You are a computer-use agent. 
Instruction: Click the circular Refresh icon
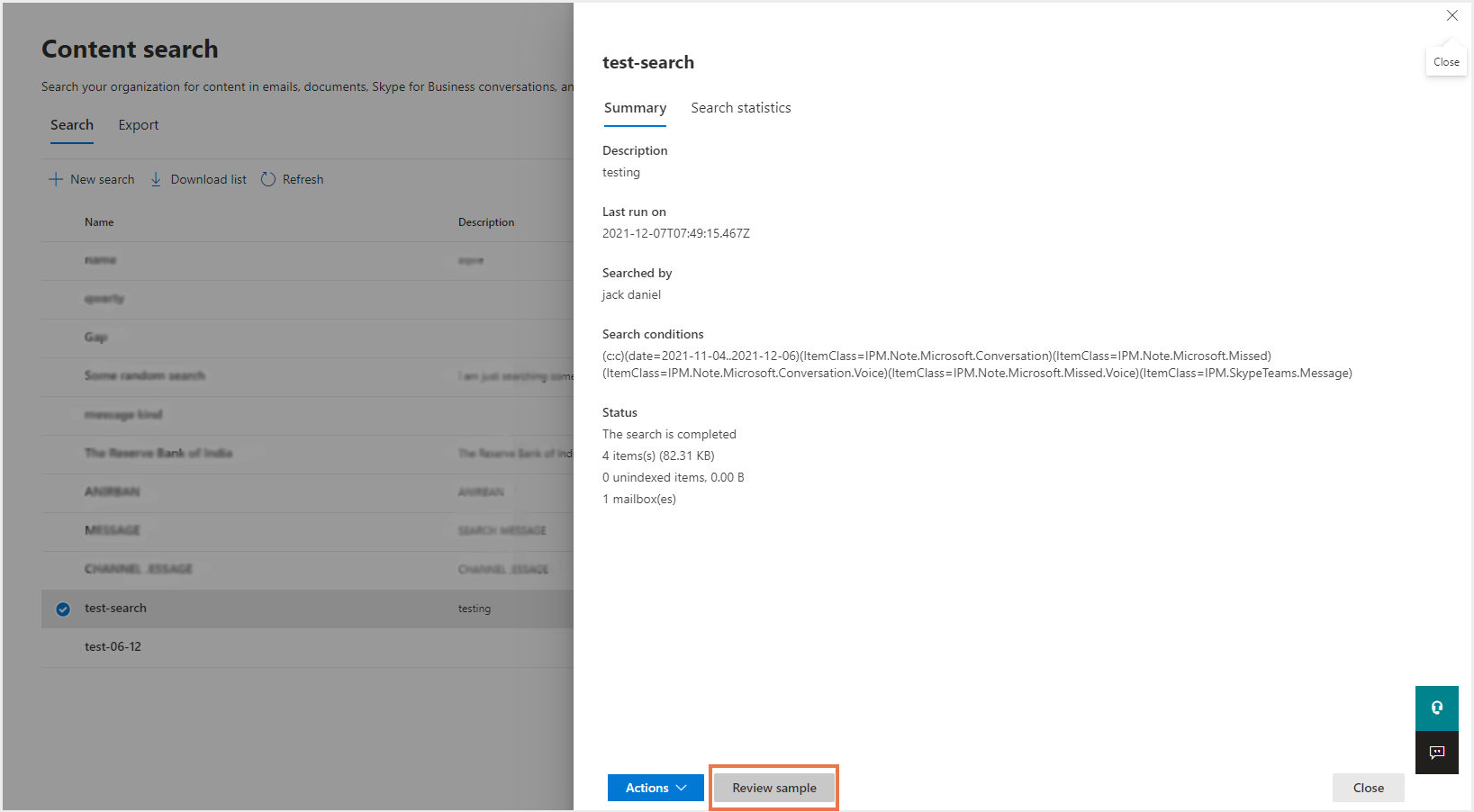(x=268, y=179)
